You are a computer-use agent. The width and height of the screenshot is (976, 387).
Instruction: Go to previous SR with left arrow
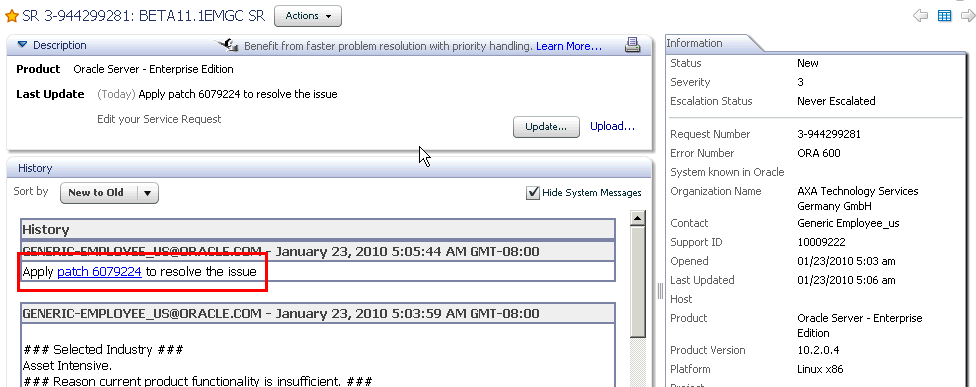click(x=921, y=16)
